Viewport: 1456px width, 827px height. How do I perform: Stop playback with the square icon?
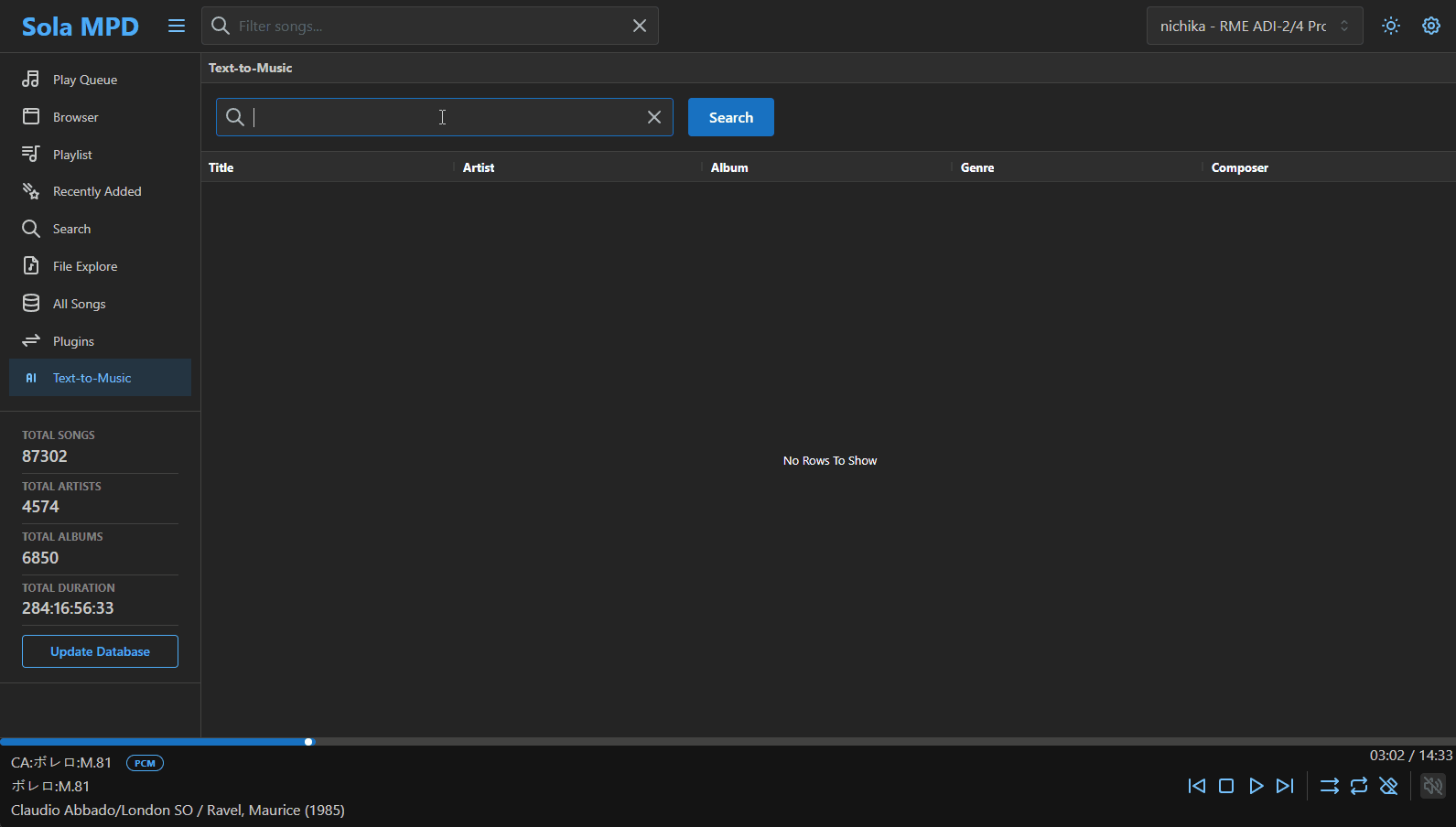coord(1226,786)
